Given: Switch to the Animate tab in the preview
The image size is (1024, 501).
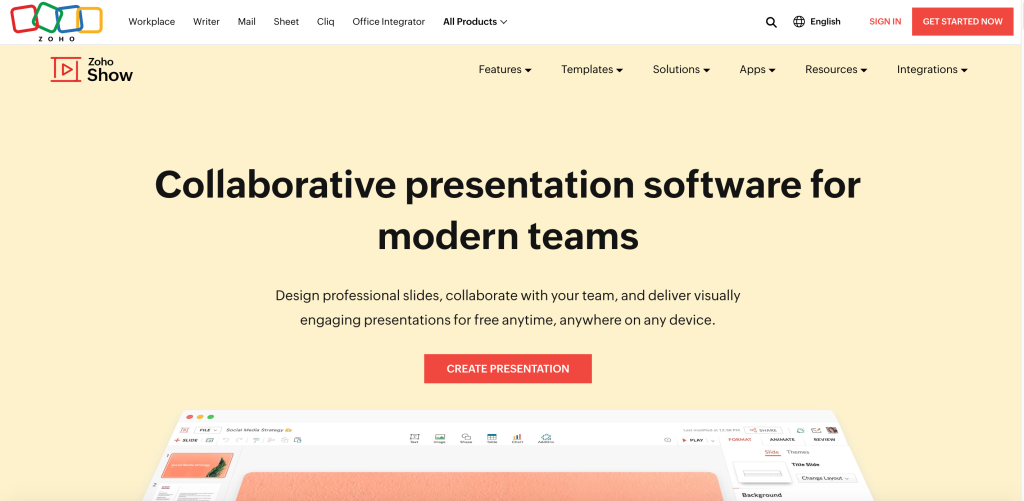Looking at the screenshot, I should [782, 439].
